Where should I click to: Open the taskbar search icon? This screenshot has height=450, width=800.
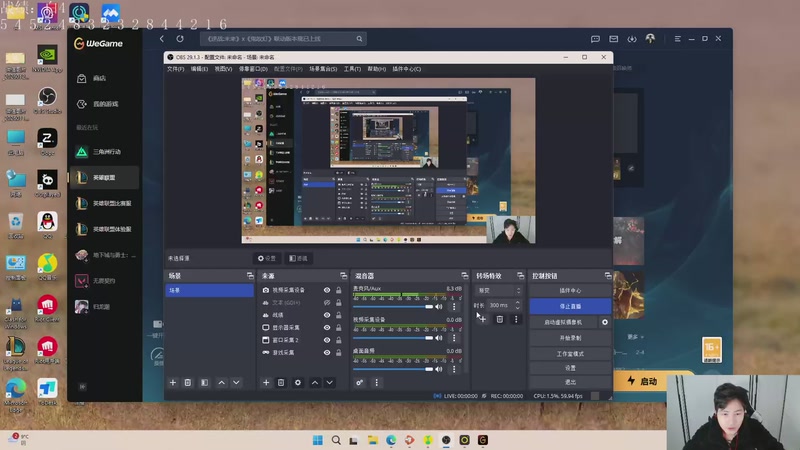(336, 440)
